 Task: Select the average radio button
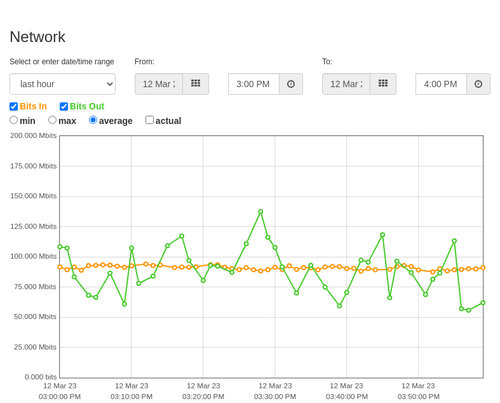(x=93, y=120)
